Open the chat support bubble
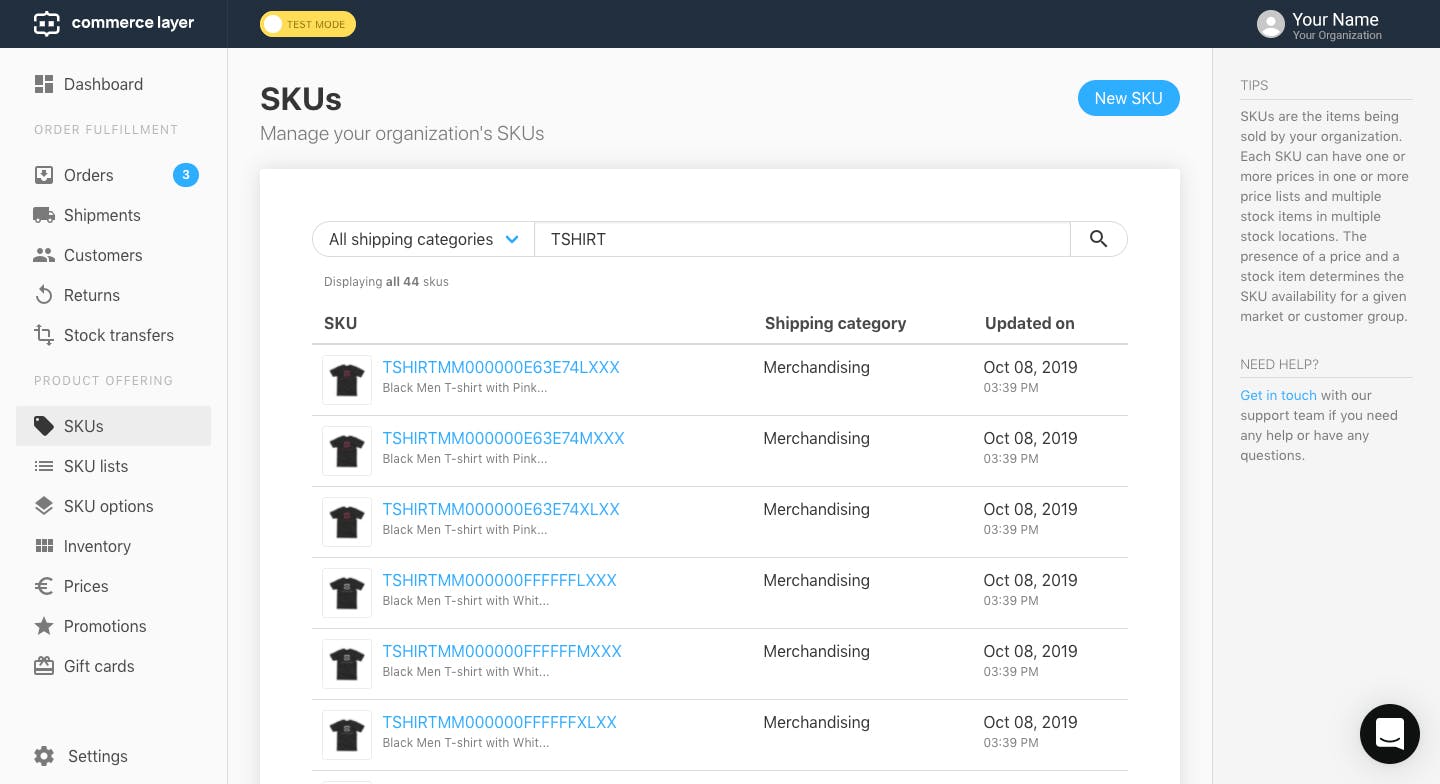The width and height of the screenshot is (1440, 784). 1389,734
